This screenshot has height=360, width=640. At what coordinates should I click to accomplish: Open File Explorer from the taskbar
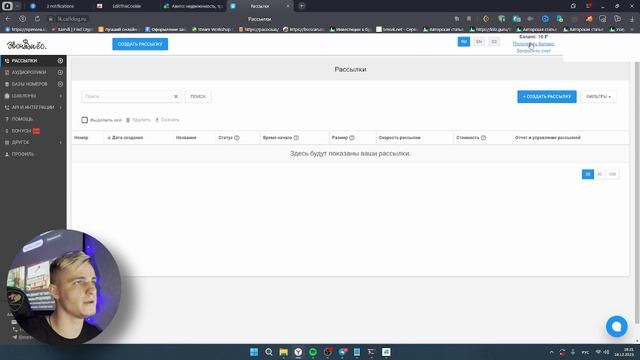(284, 352)
